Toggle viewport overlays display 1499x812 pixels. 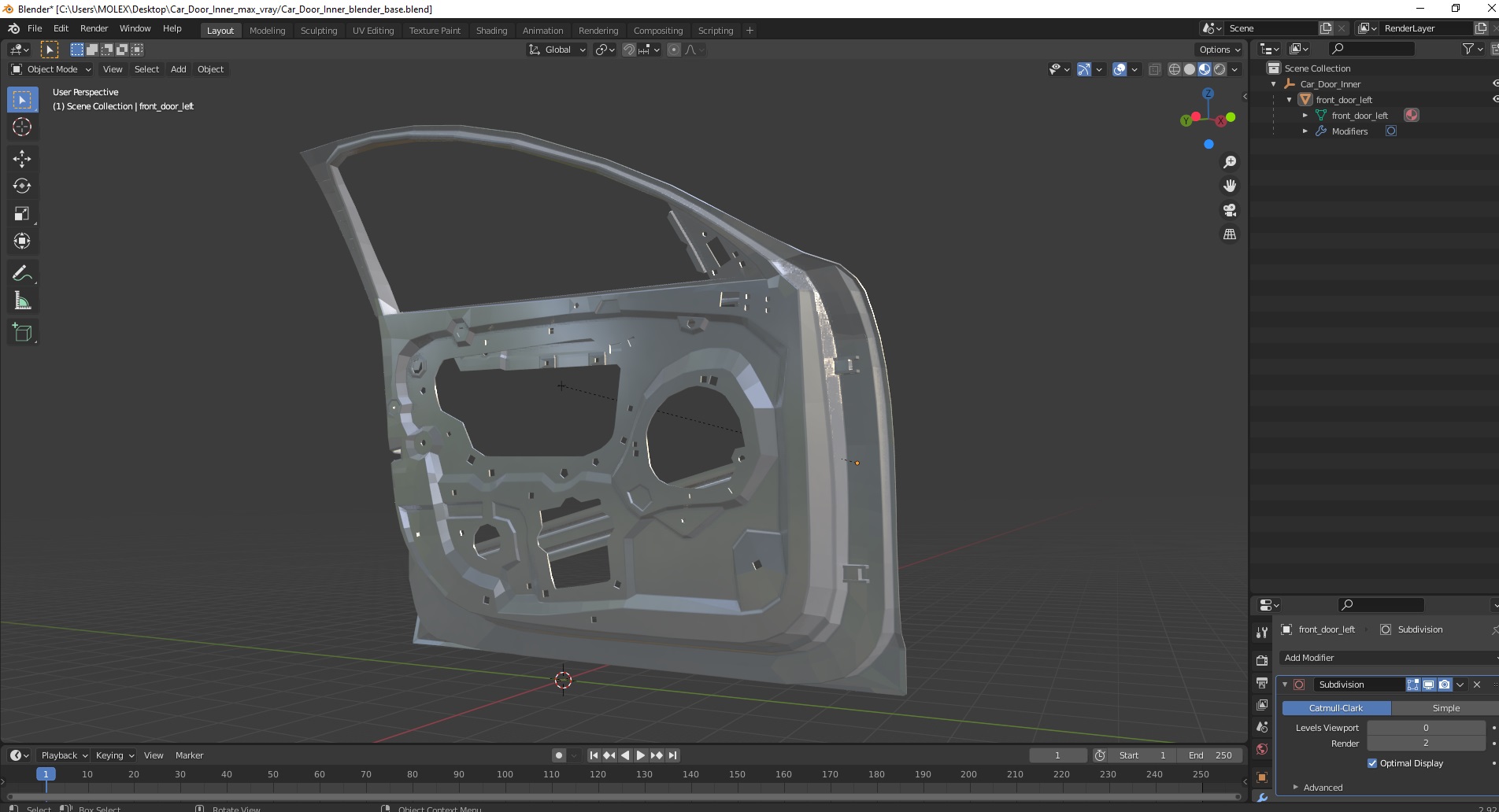point(1120,69)
